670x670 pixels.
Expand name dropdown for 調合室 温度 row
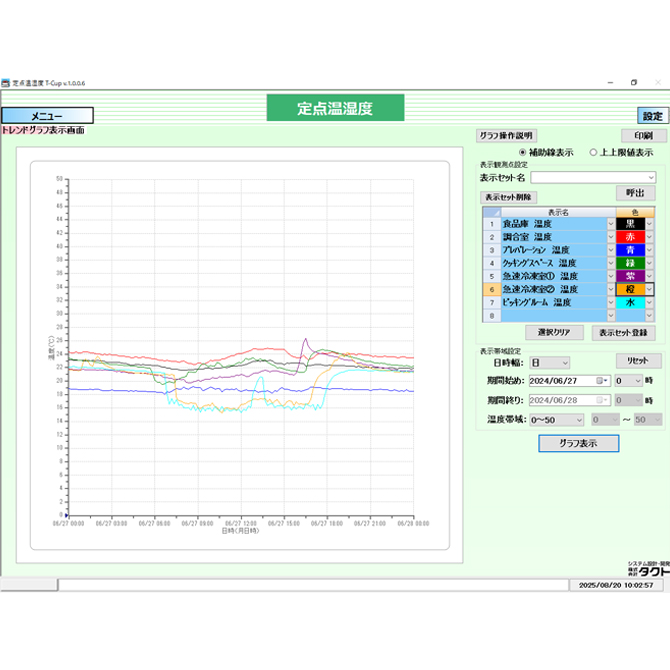click(x=611, y=237)
